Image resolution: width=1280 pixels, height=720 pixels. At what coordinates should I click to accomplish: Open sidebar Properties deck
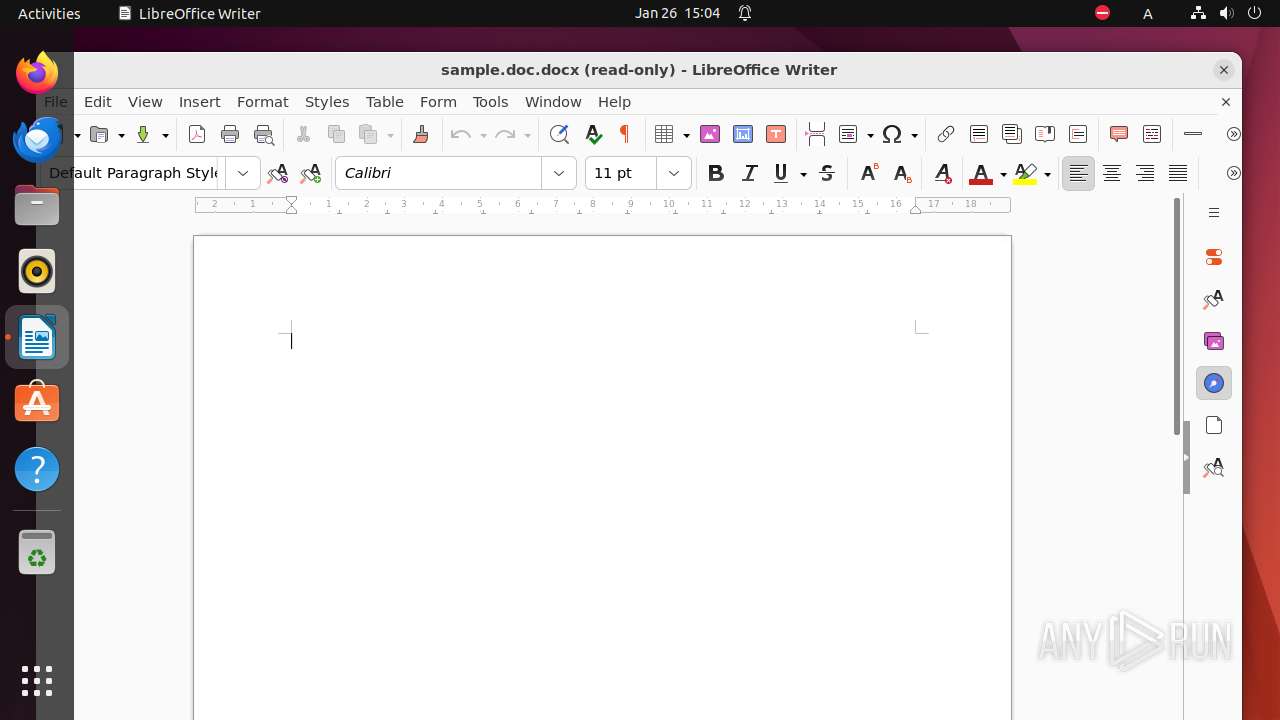(1214, 257)
